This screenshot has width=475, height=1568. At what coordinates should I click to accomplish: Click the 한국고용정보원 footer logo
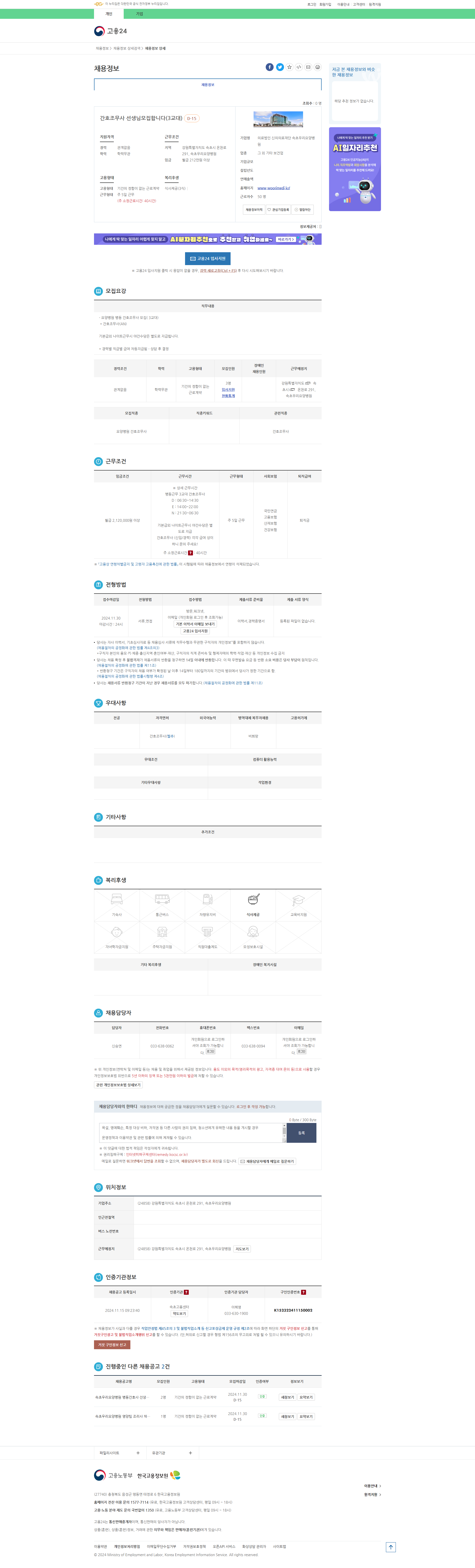coord(159,1475)
